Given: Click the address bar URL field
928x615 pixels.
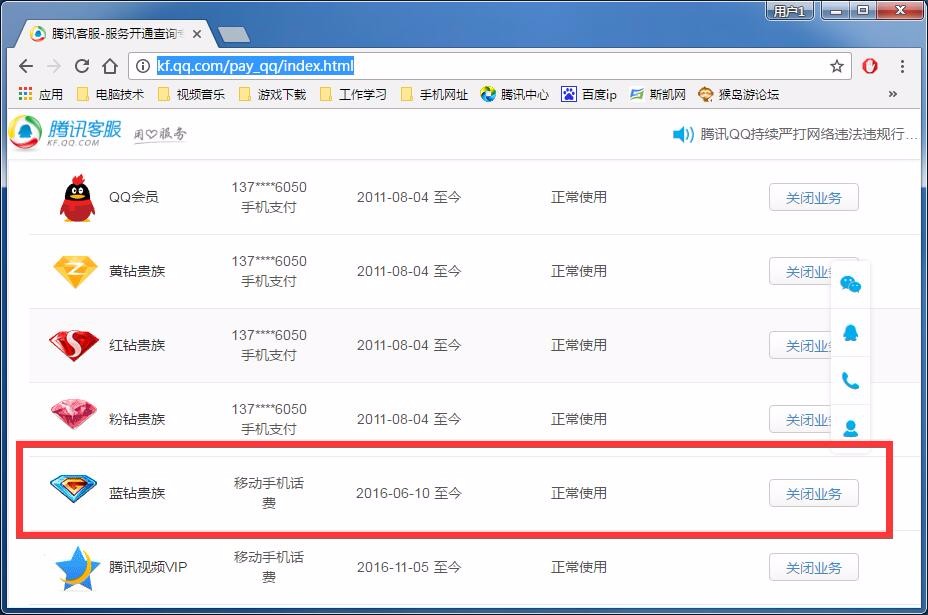Looking at the screenshot, I should tap(490, 66).
